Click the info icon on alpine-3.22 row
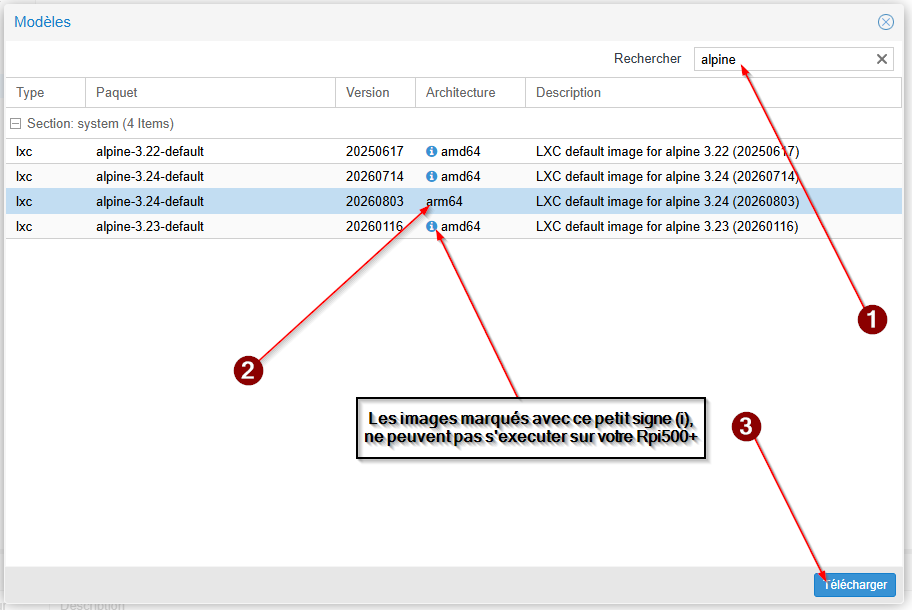Viewport: 912px width, 610px height. 431,151
